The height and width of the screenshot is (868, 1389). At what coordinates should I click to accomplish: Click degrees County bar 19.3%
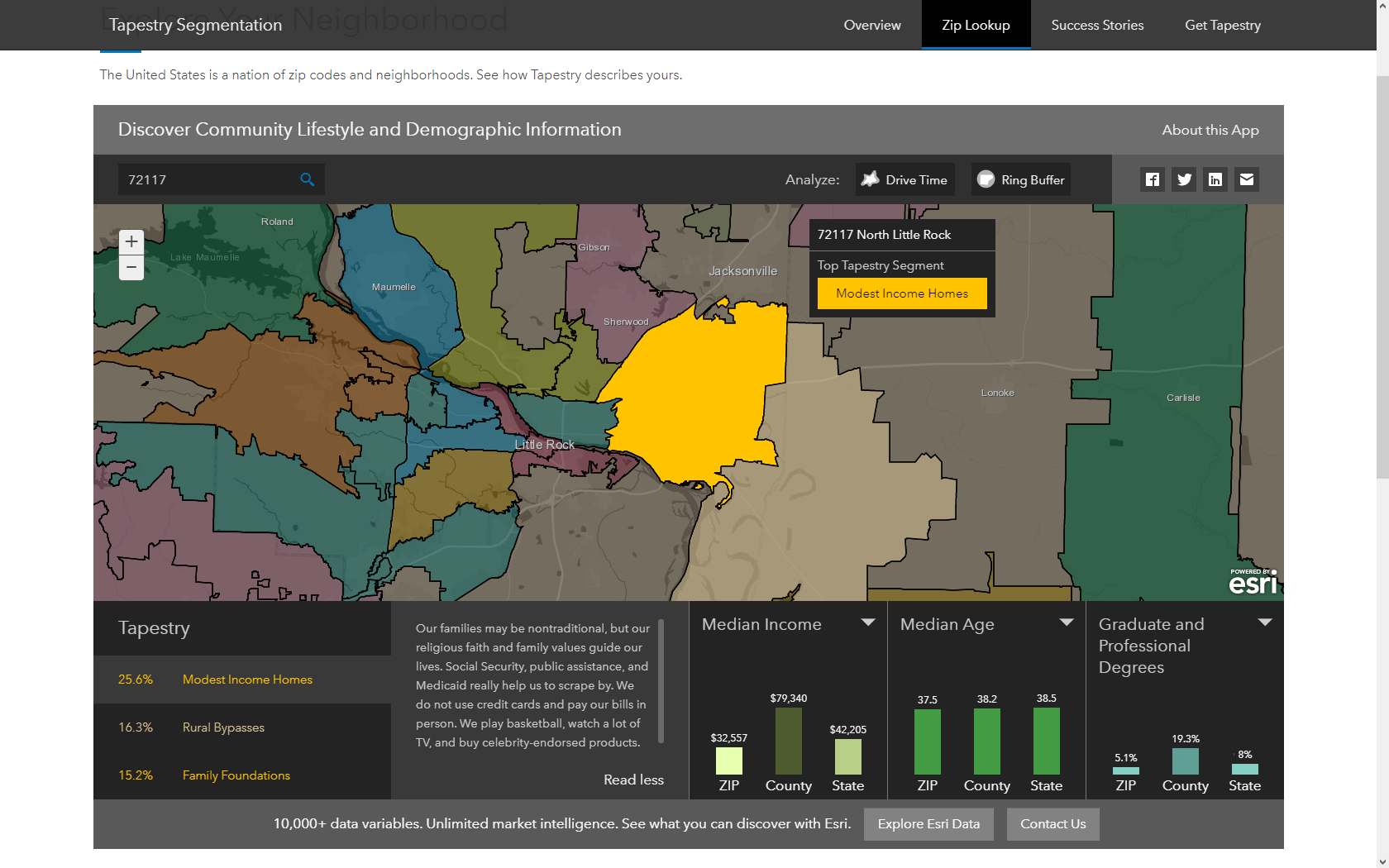(1186, 761)
